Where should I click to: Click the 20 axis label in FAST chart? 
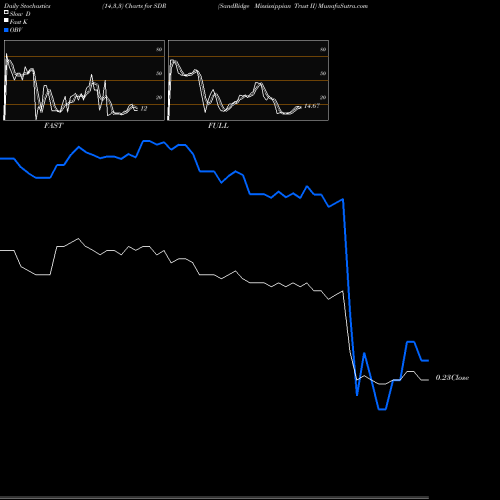[159, 97]
